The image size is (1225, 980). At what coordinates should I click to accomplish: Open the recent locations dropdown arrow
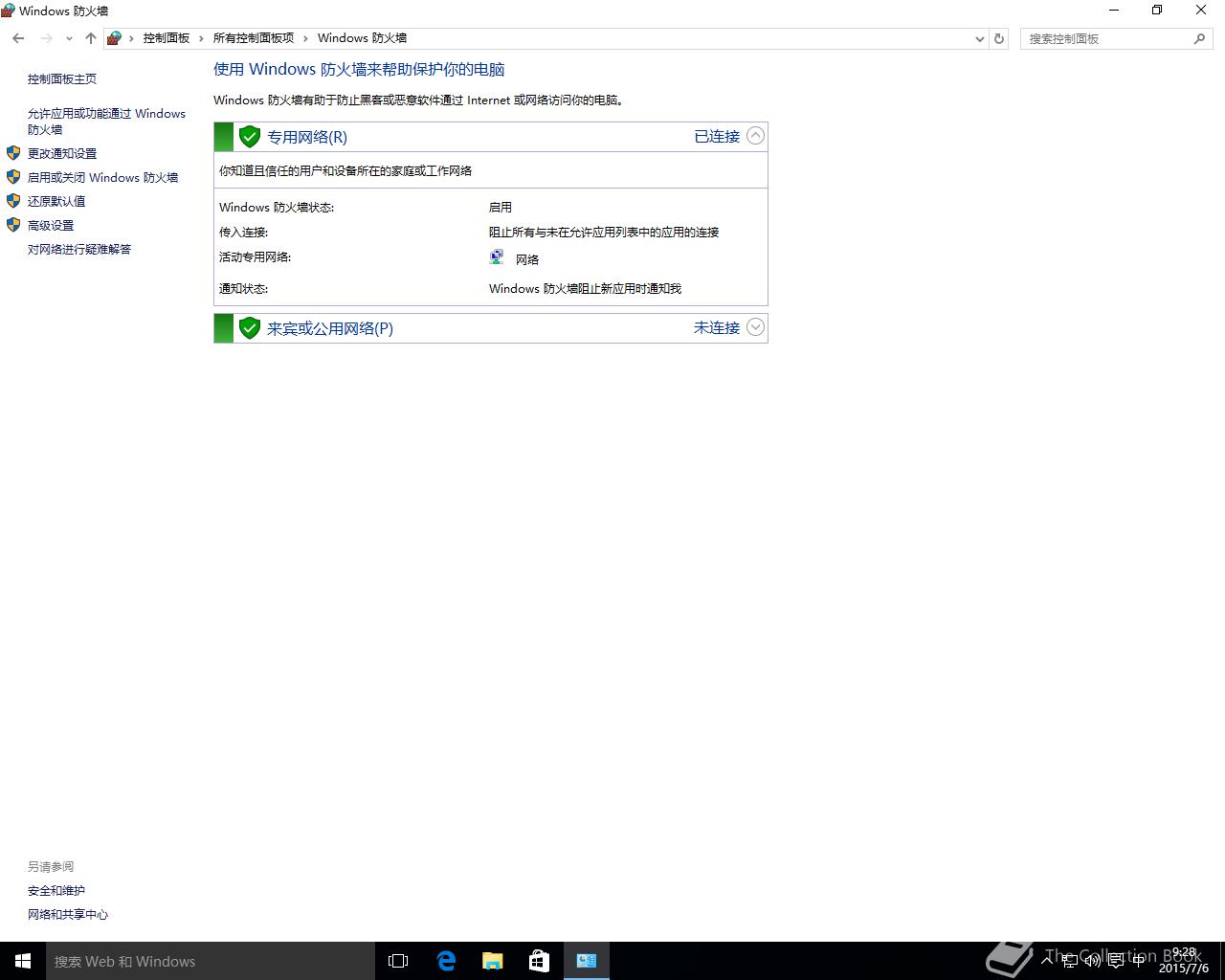(69, 38)
